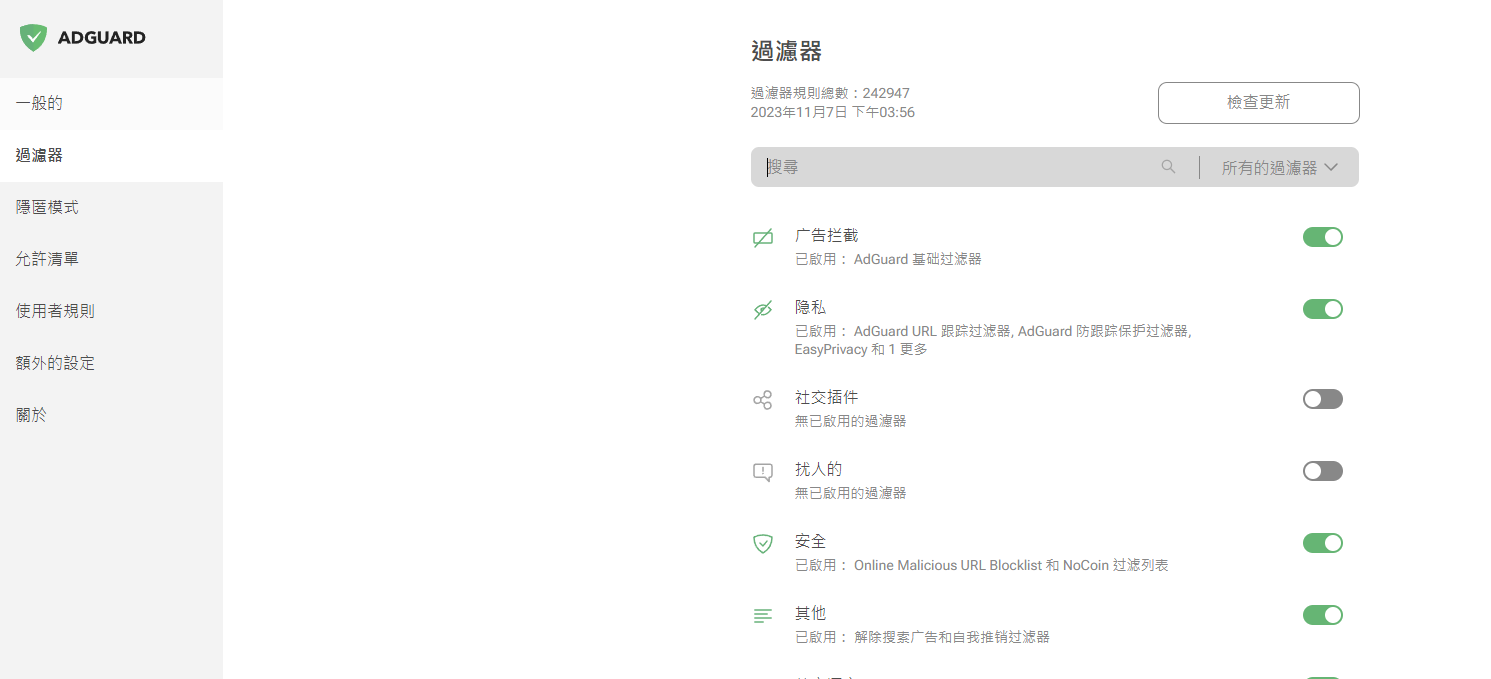Click the privacy (隐私) crossed-eye icon
The height and width of the screenshot is (679, 1491).
763,310
